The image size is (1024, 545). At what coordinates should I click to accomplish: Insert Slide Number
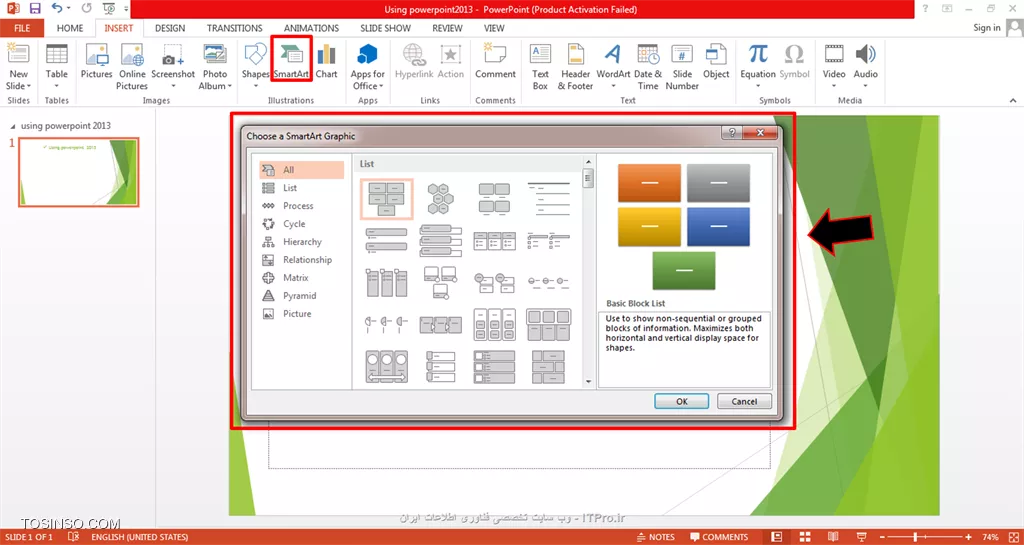[682, 67]
